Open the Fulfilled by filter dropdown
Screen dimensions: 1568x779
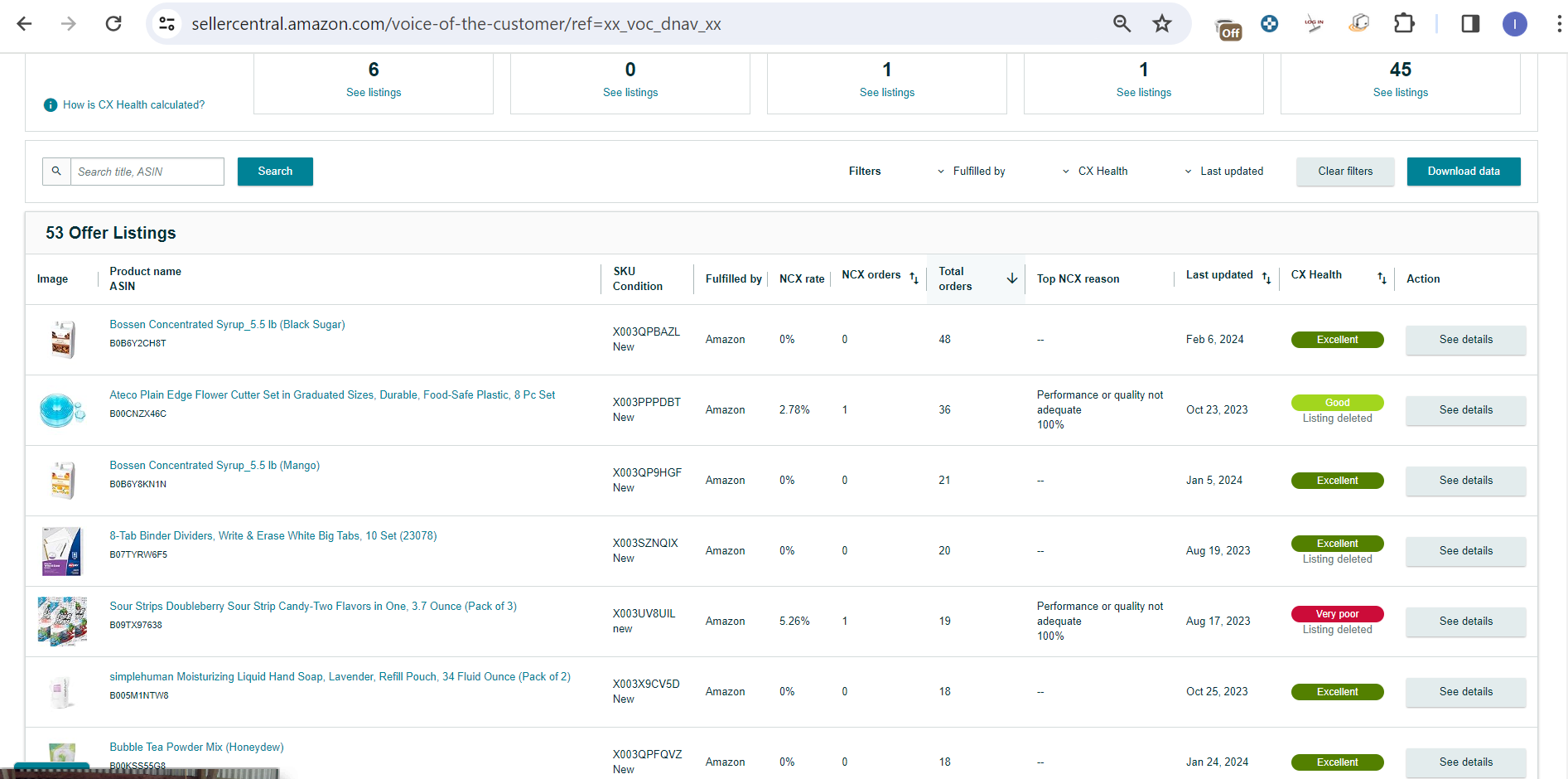click(x=971, y=172)
